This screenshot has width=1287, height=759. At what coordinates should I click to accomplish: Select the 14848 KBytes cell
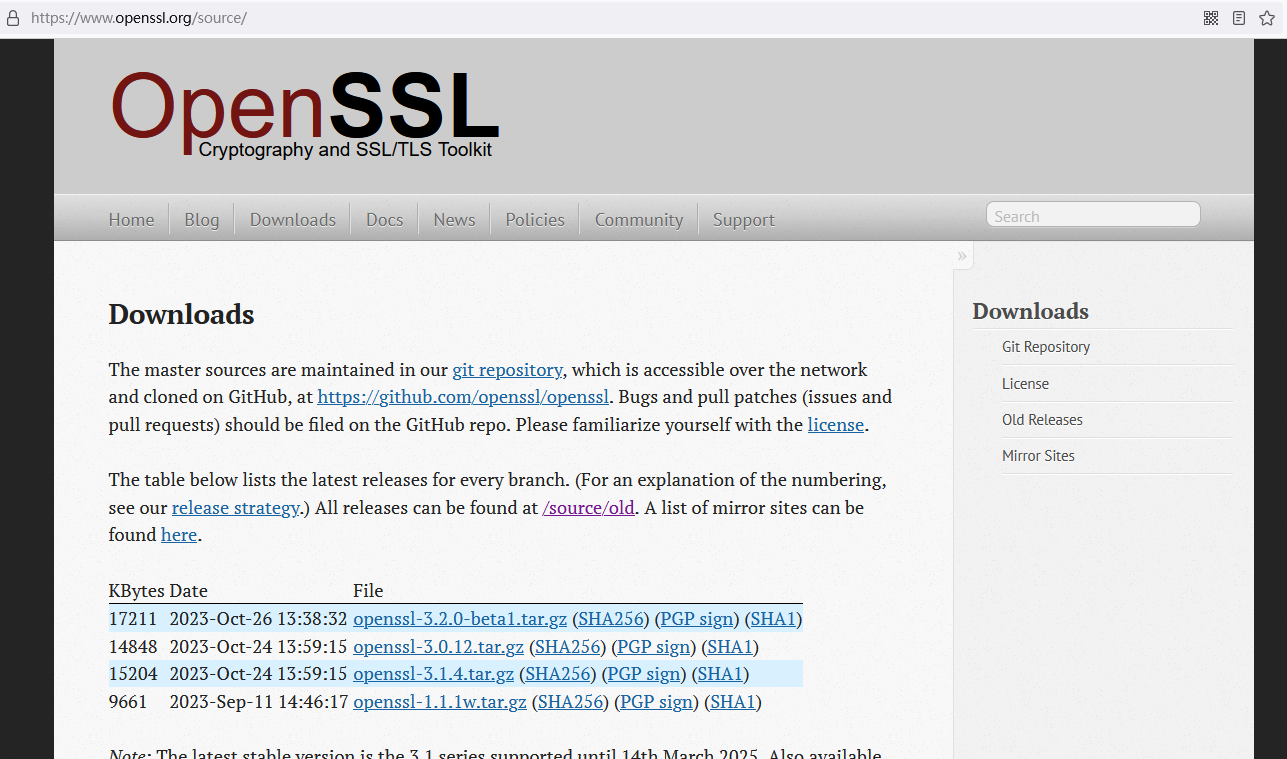[x=133, y=647]
